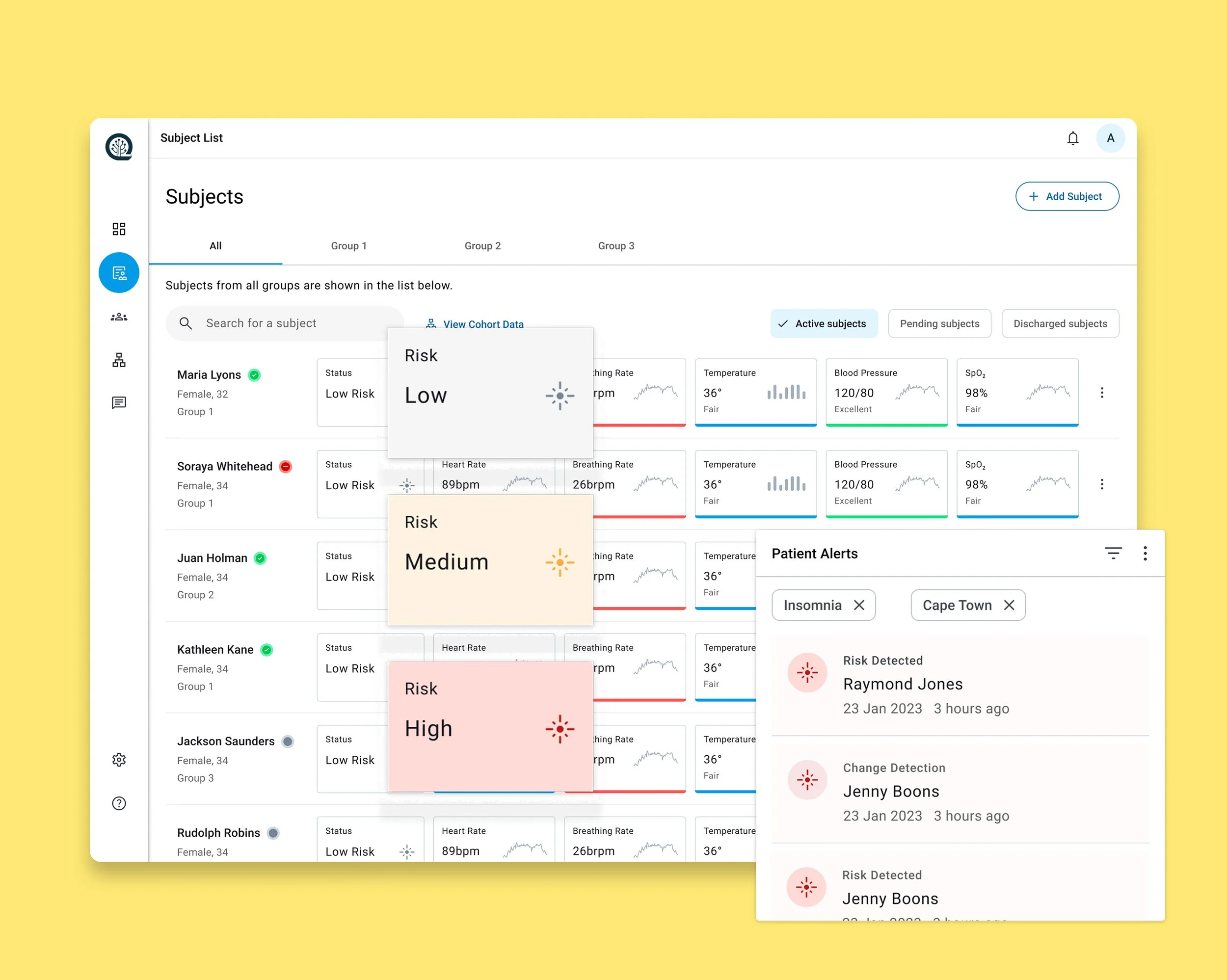
Task: Click the Add Subject button
Action: click(1067, 196)
